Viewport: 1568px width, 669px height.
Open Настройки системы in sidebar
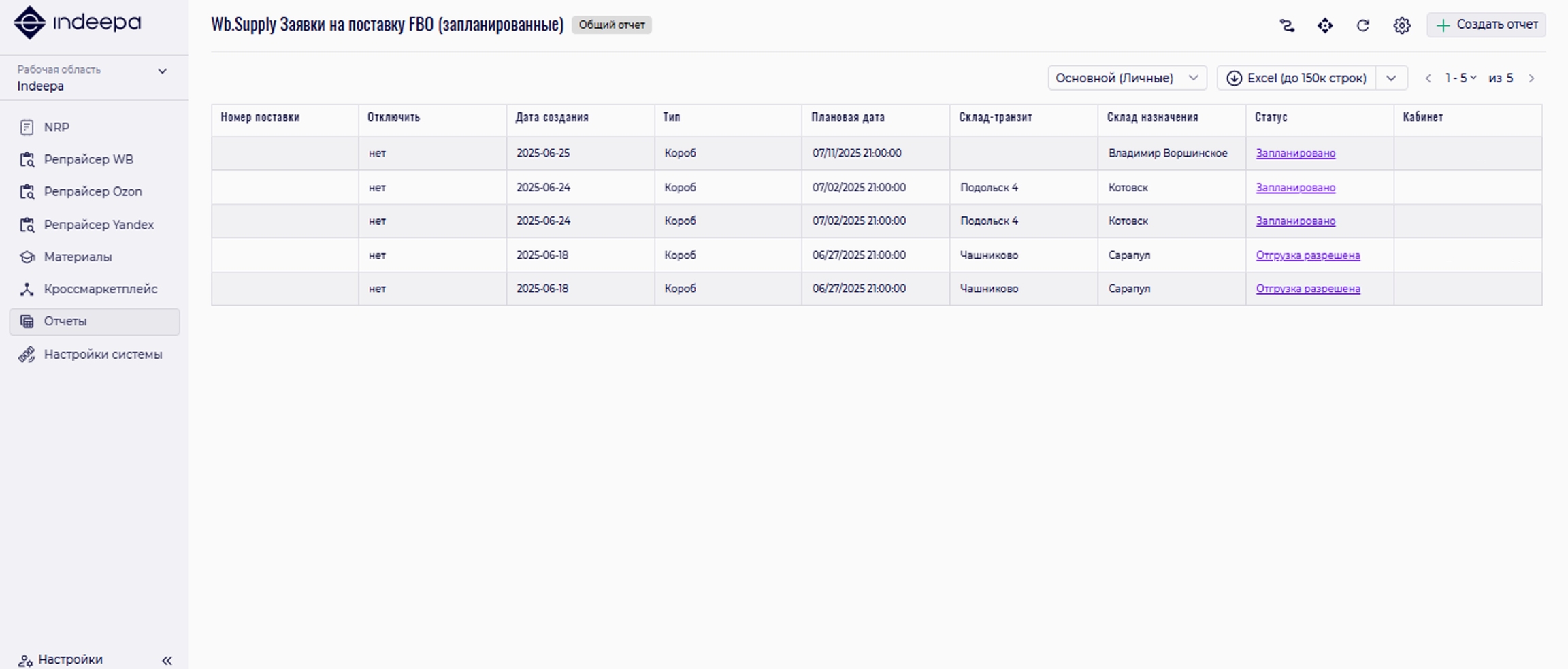[103, 355]
